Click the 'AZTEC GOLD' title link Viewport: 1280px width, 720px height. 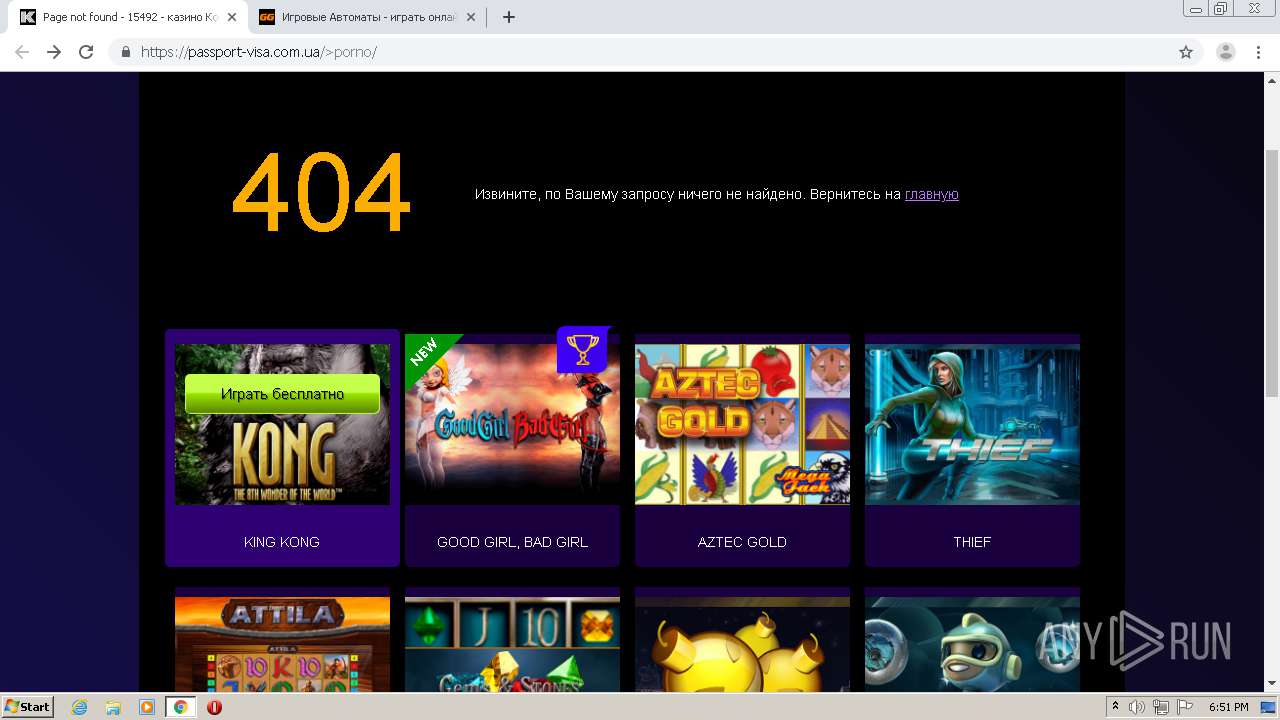coord(742,542)
